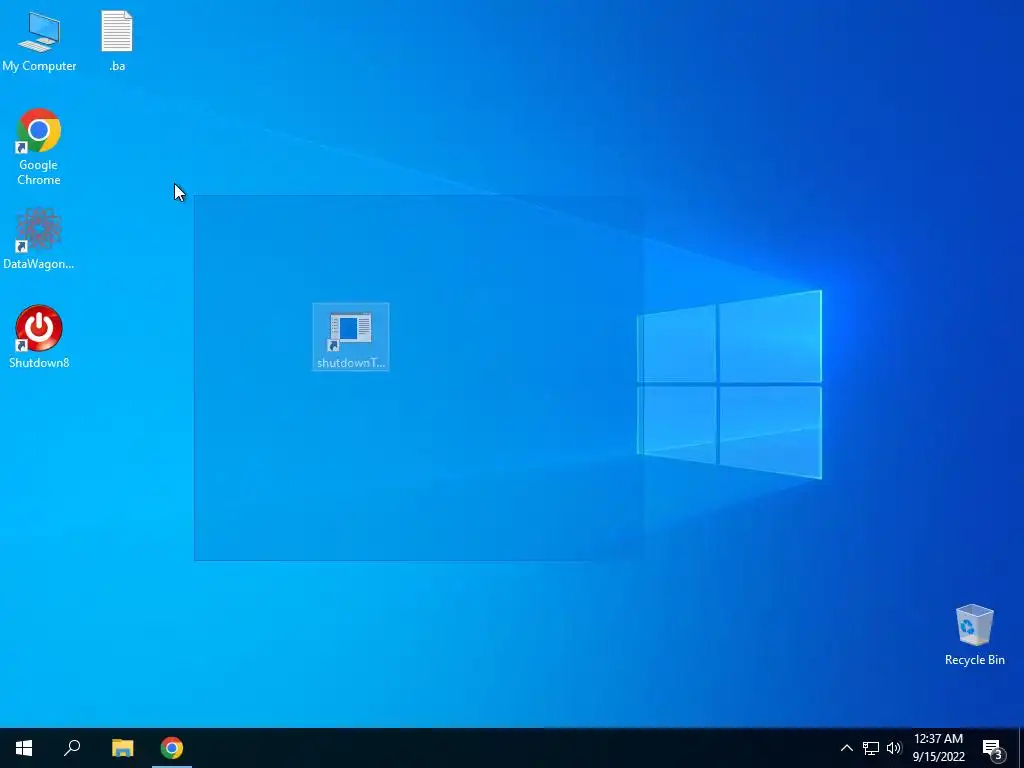
Task: Open File Explorer from taskbar
Action: coord(122,748)
